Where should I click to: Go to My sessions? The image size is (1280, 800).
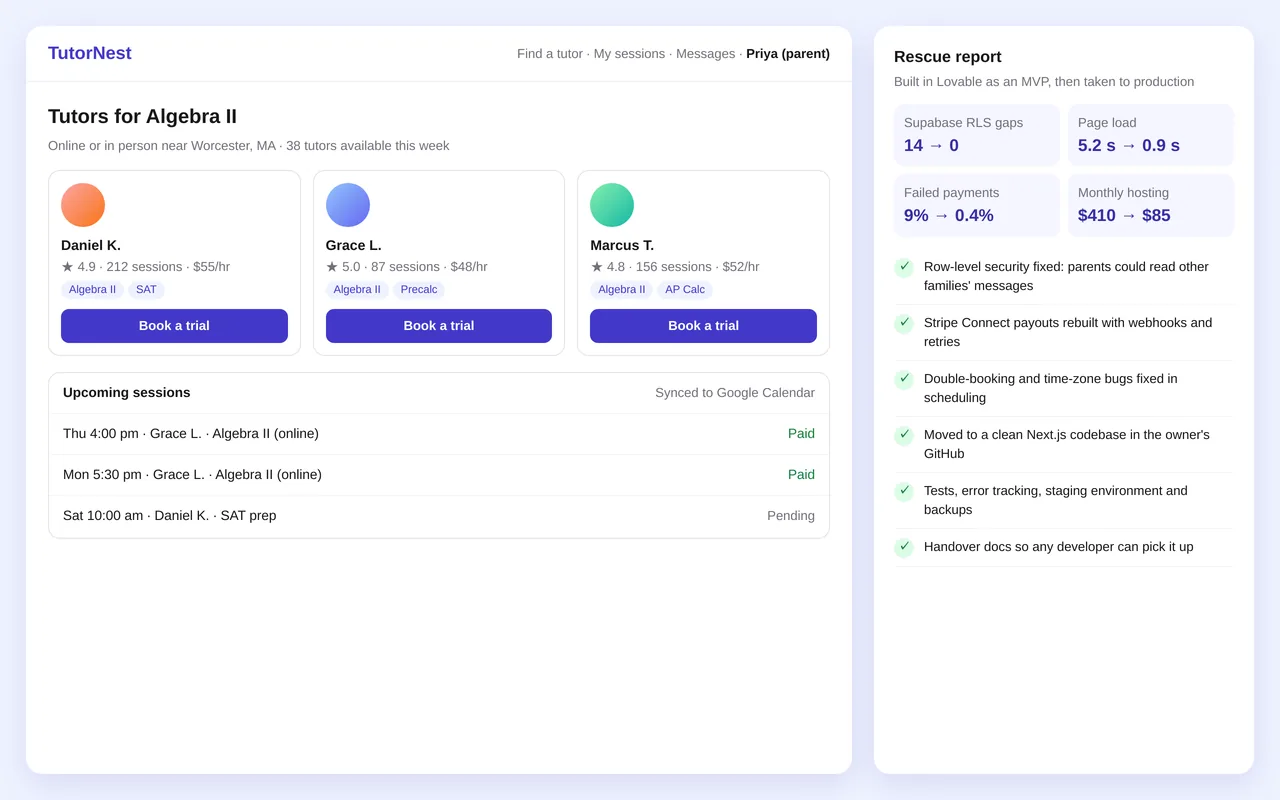[629, 54]
